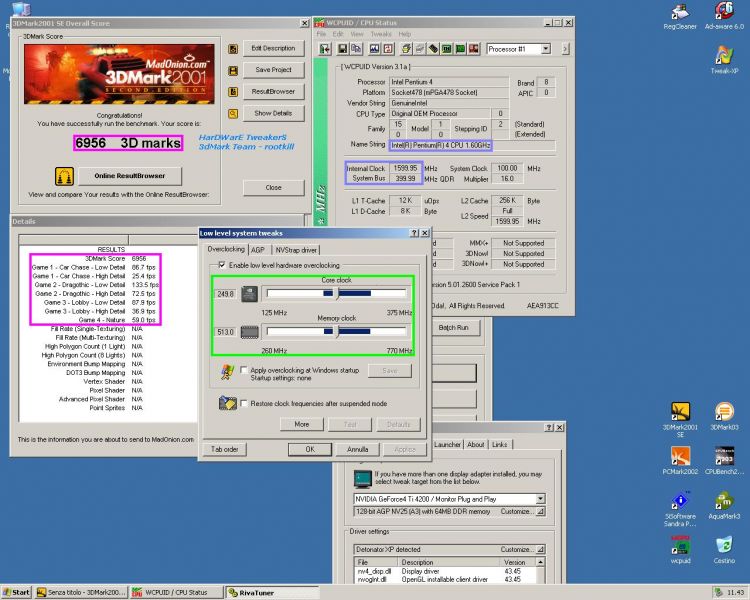The width and height of the screenshot is (750, 600).
Task: Click the Batch Run button
Action: (453, 328)
